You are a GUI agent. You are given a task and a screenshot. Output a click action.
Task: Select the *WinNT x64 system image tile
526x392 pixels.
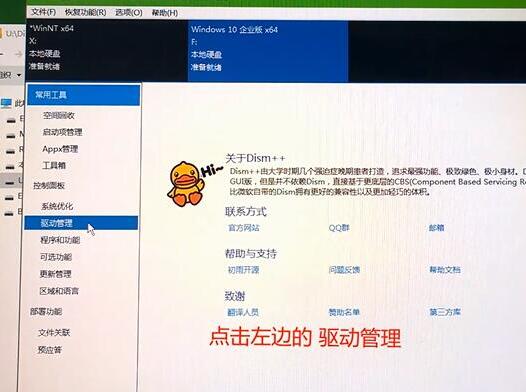(107, 51)
